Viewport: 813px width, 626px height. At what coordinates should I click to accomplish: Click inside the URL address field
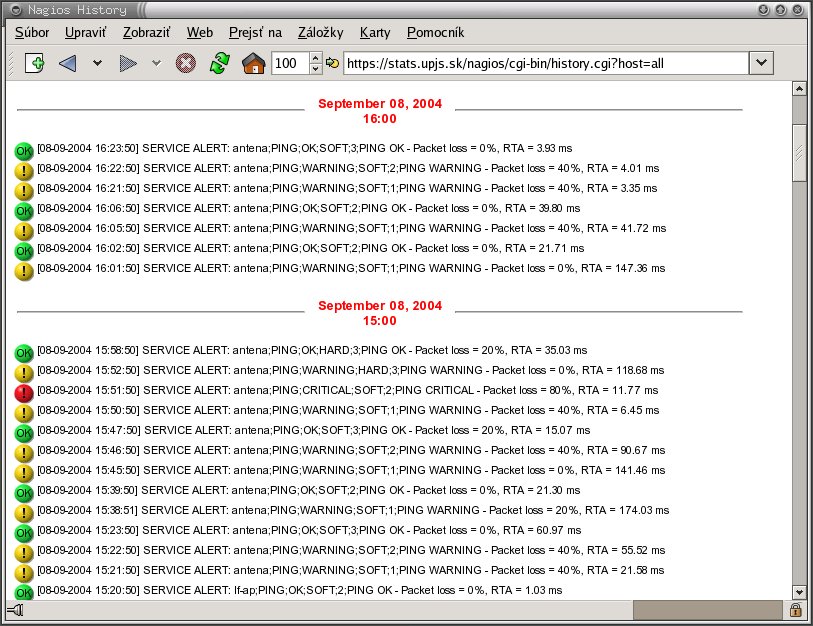[x=546, y=63]
